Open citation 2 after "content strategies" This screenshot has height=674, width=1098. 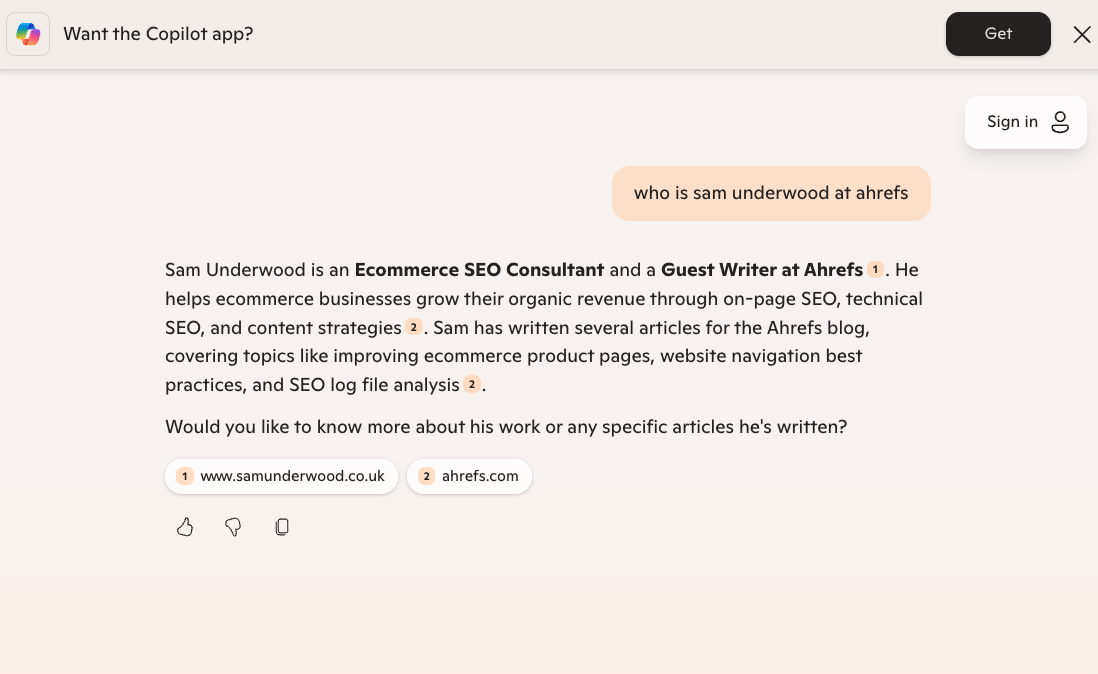414,326
